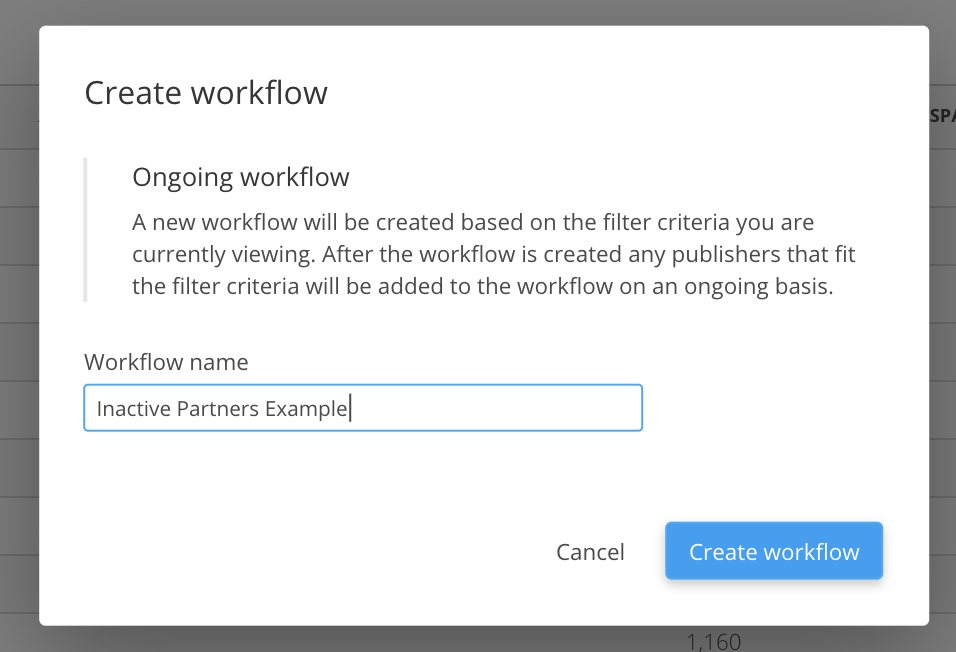Focus the Workflow name text field
The image size is (956, 652).
[x=362, y=408]
